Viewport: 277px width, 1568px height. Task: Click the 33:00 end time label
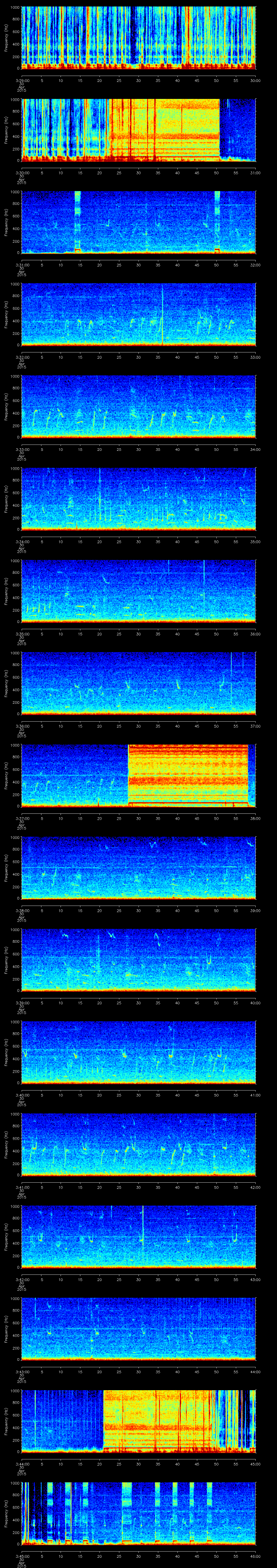pyautogui.click(x=255, y=357)
